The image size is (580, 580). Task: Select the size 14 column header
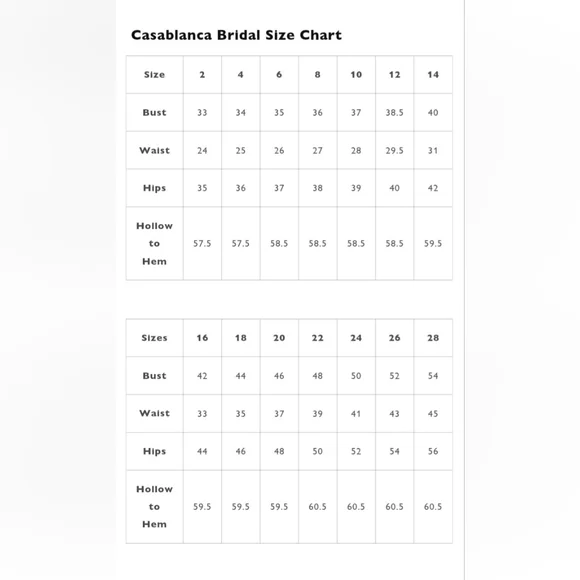pyautogui.click(x=433, y=75)
